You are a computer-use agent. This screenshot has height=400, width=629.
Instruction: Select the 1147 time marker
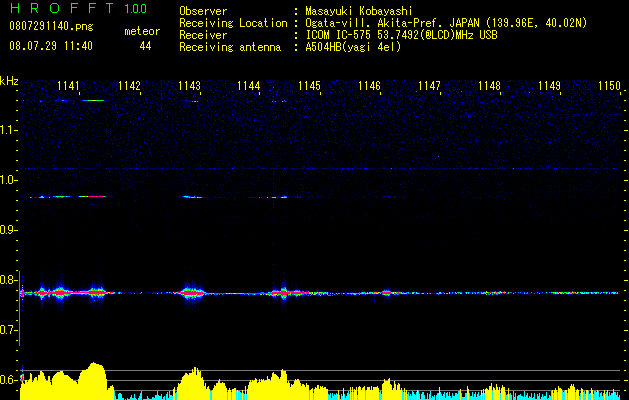(429, 85)
